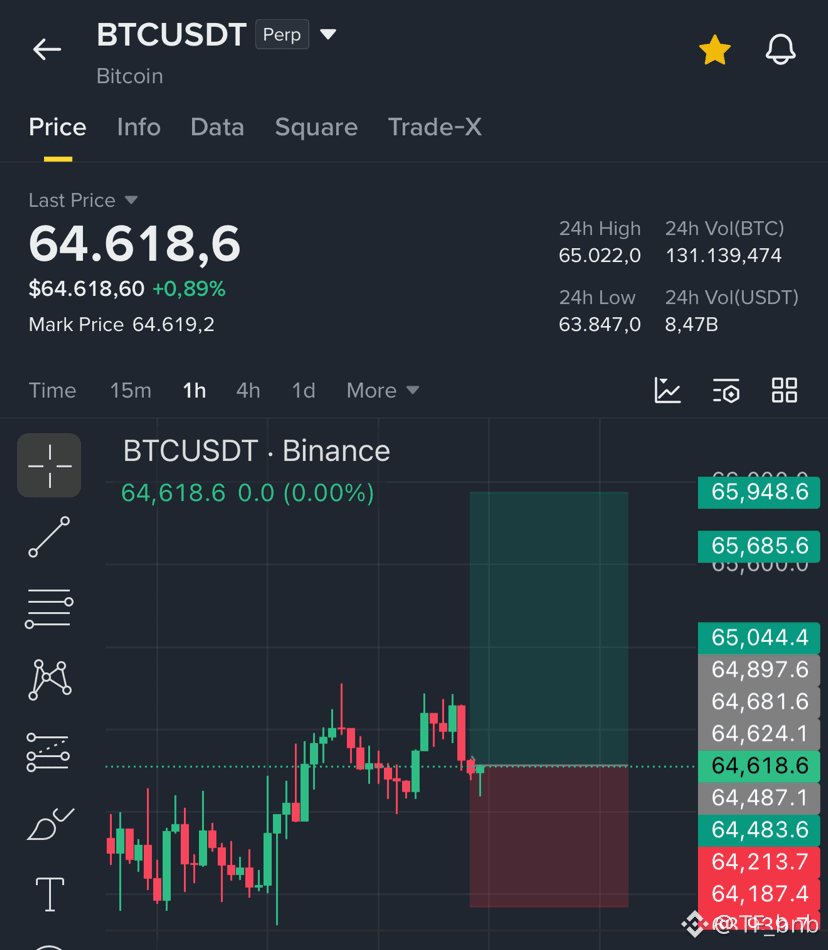The height and width of the screenshot is (950, 828).
Task: Select the Time chart interval
Action: tap(52, 390)
